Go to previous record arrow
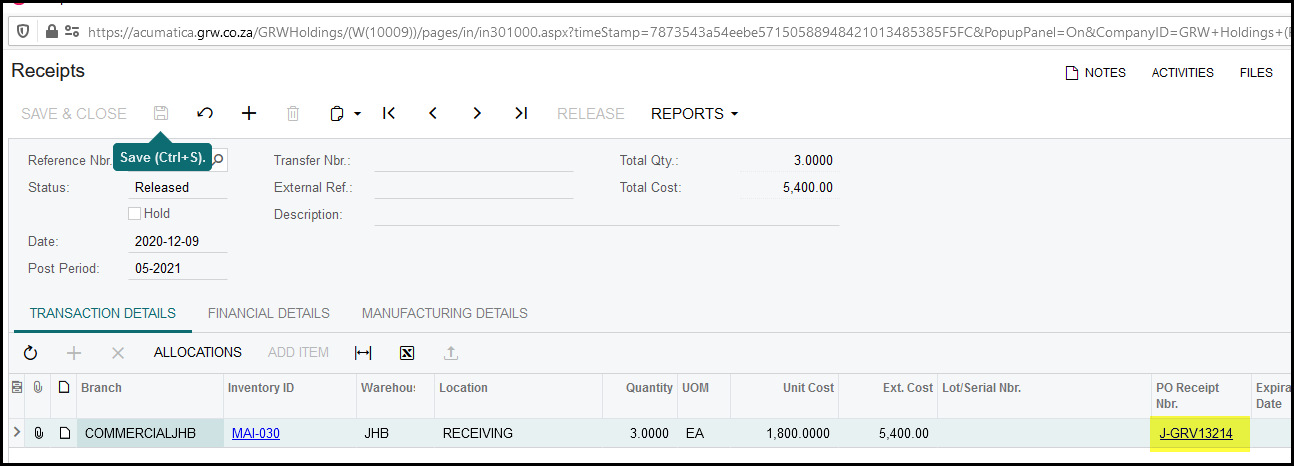The image size is (1294, 466). coord(433,113)
